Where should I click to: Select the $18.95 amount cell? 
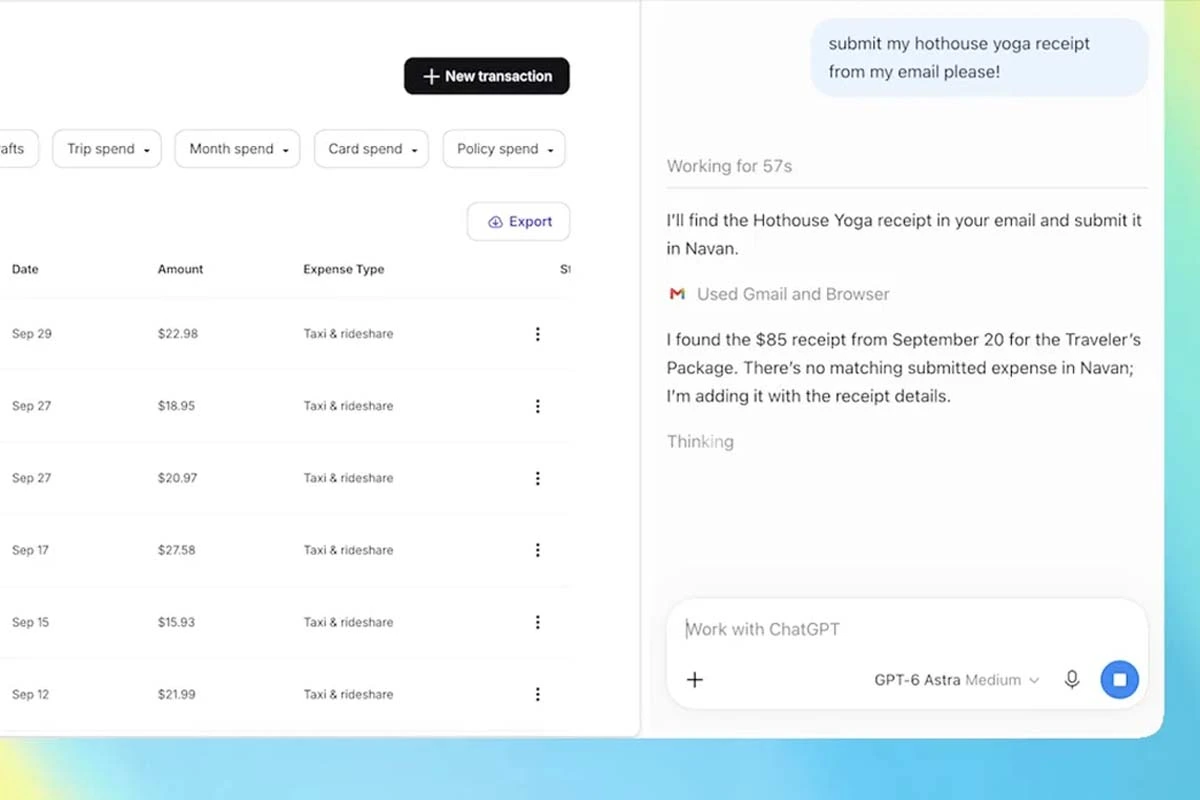coord(177,406)
